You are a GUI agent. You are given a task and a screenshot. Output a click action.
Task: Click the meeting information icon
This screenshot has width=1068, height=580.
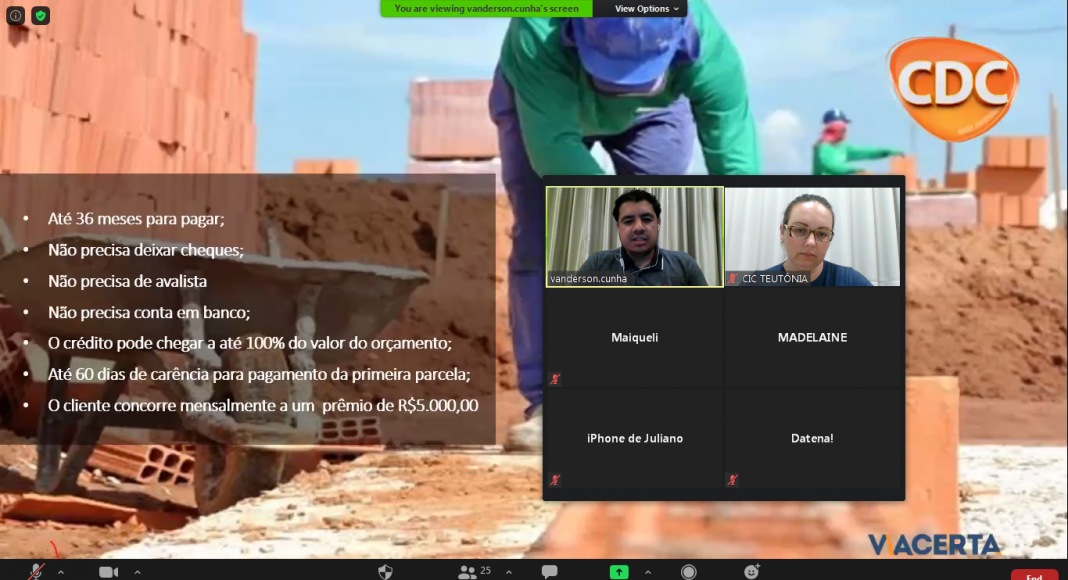click(16, 16)
